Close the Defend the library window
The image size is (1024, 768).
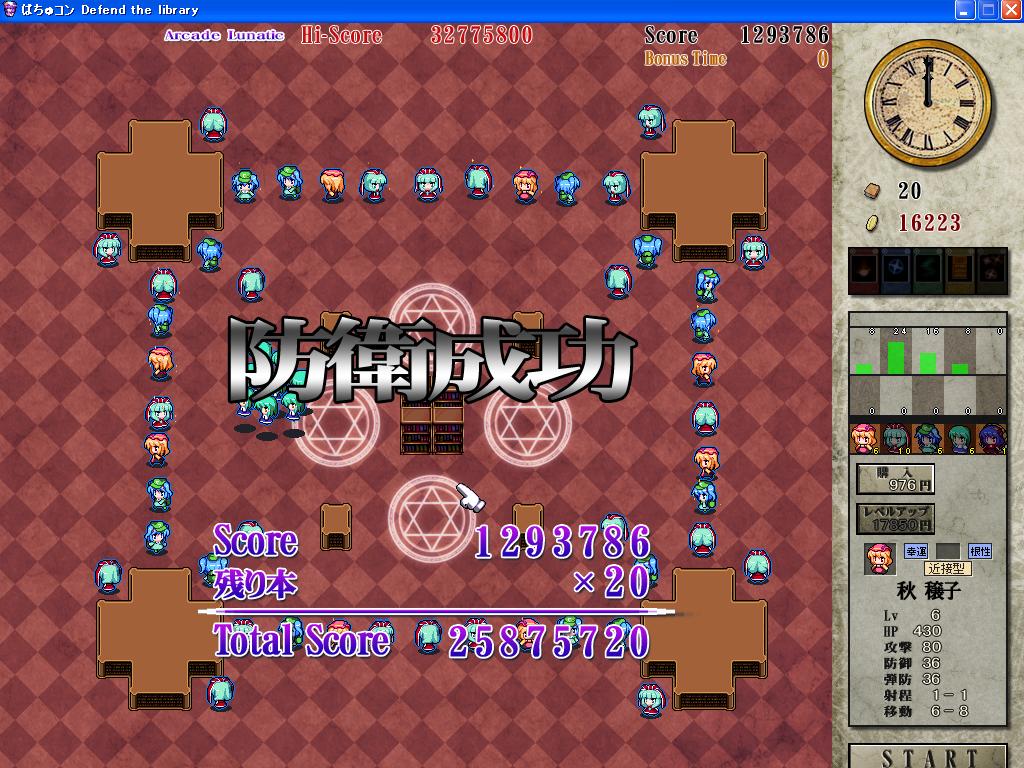pyautogui.click(x=1012, y=10)
